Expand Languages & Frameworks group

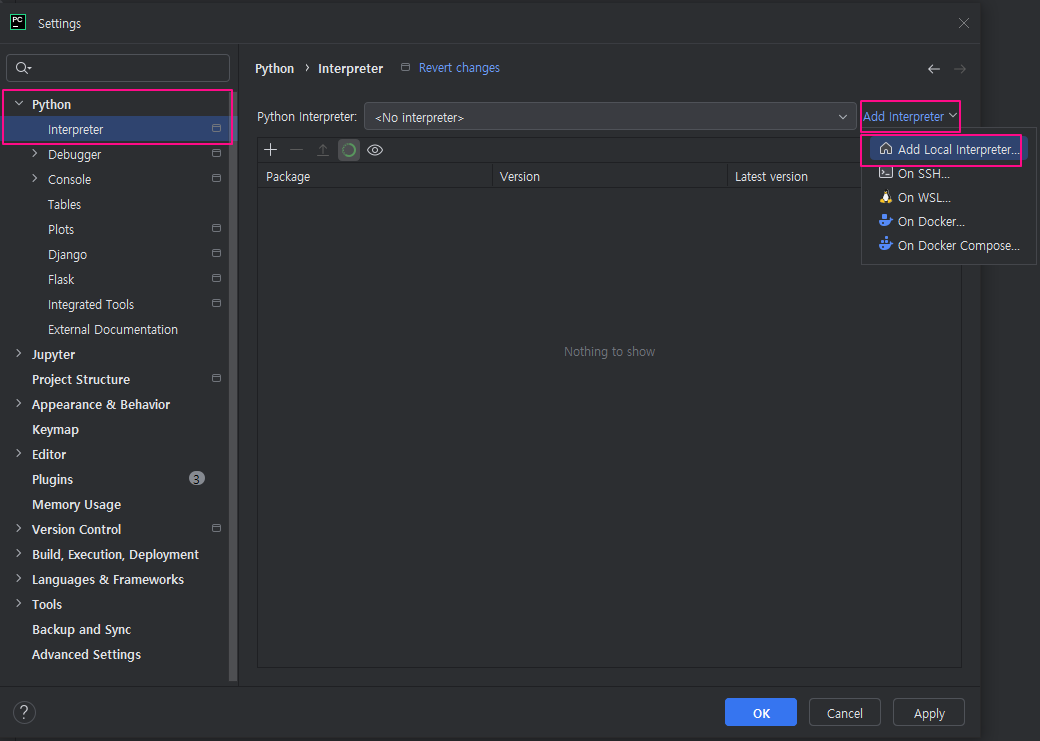(x=19, y=578)
